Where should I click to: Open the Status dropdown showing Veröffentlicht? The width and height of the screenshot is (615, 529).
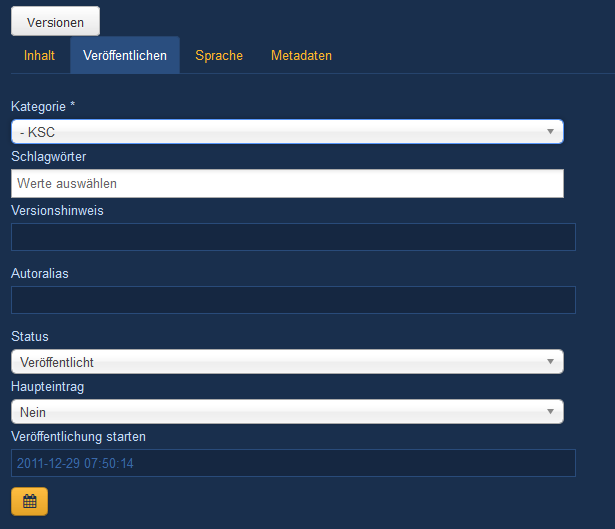tap(287, 362)
